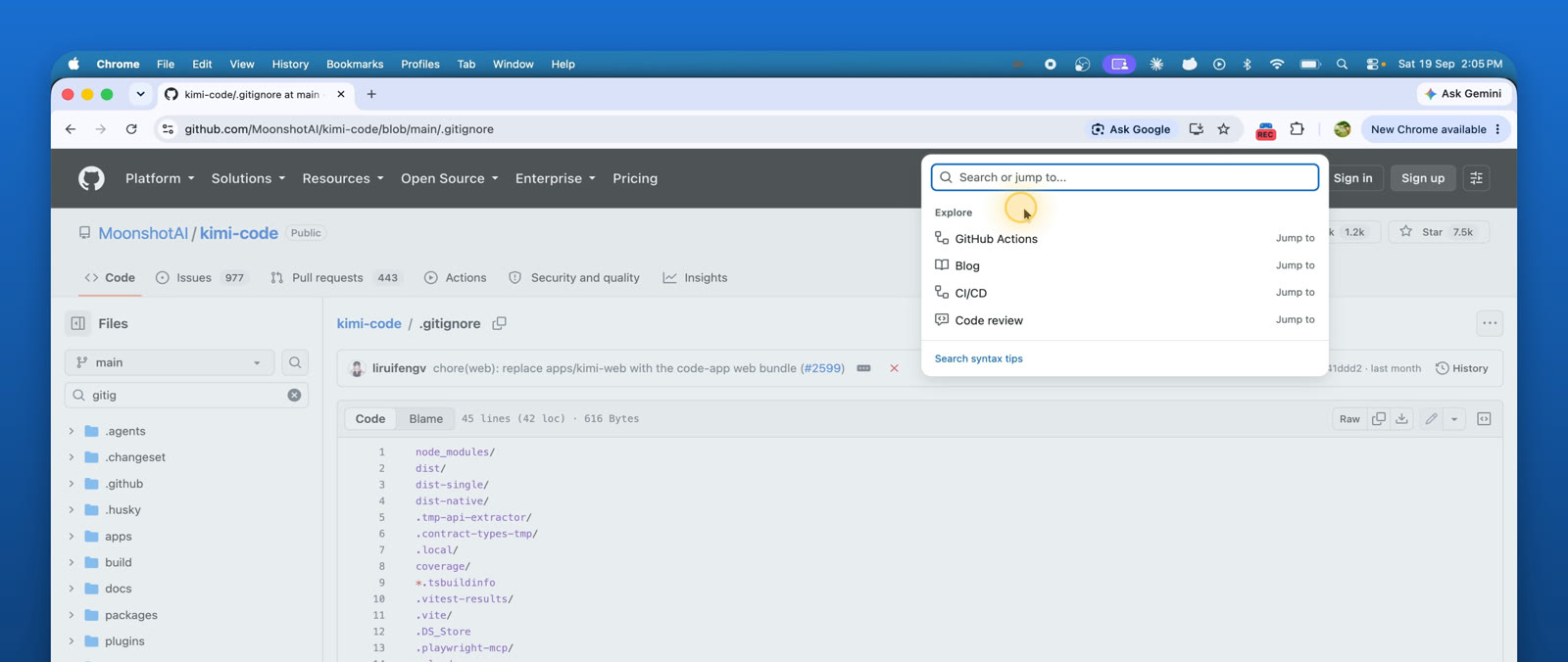Bookmark page with the star icon

(1224, 129)
